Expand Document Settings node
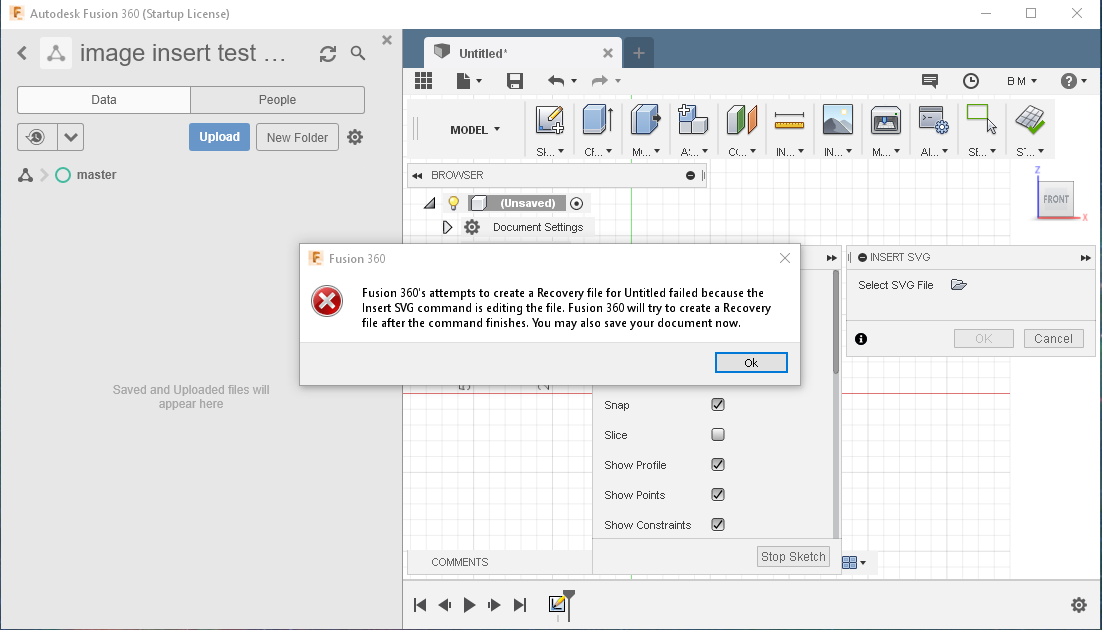 click(447, 227)
